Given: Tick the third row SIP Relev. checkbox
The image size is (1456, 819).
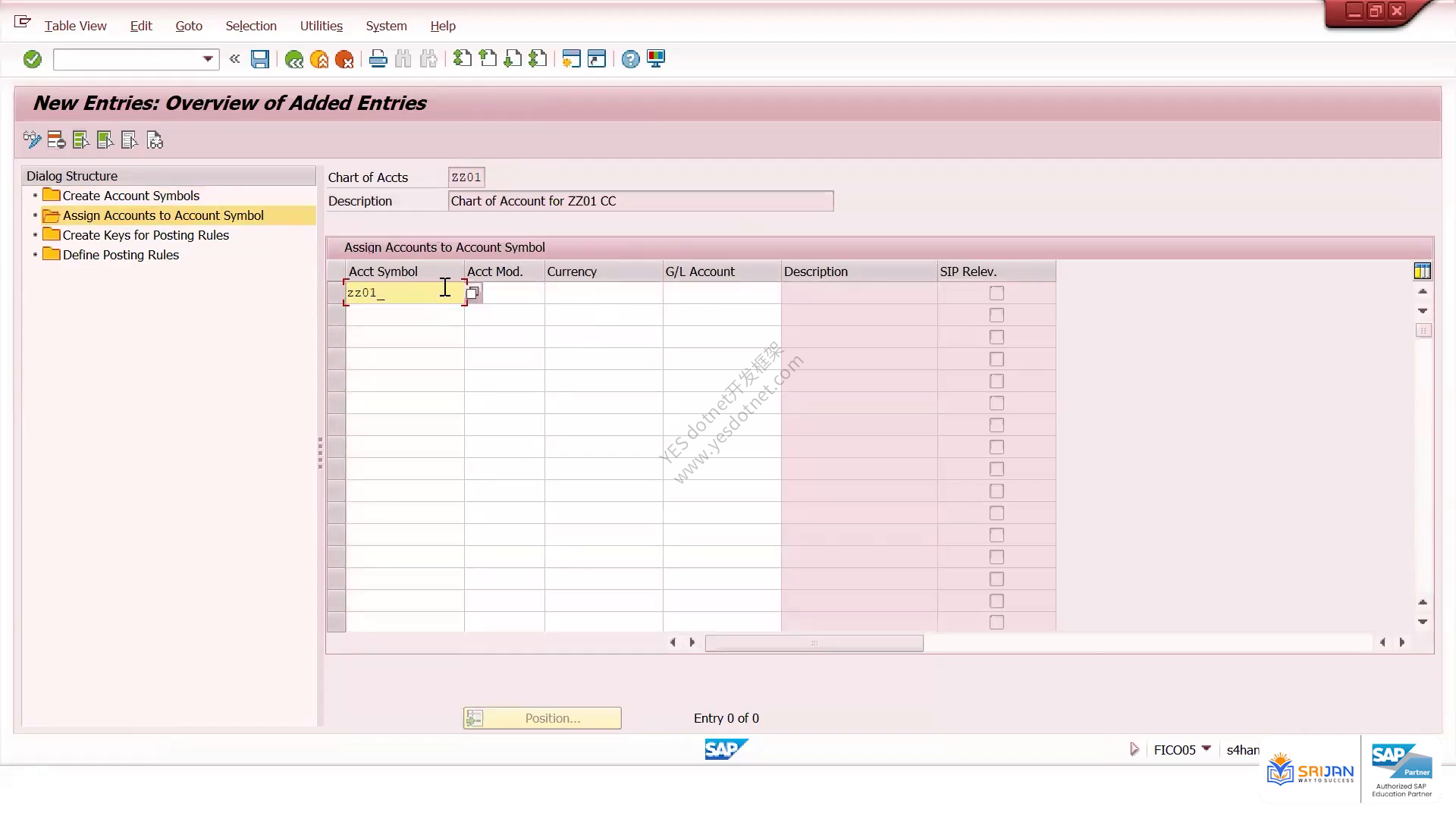Looking at the screenshot, I should click(996, 337).
